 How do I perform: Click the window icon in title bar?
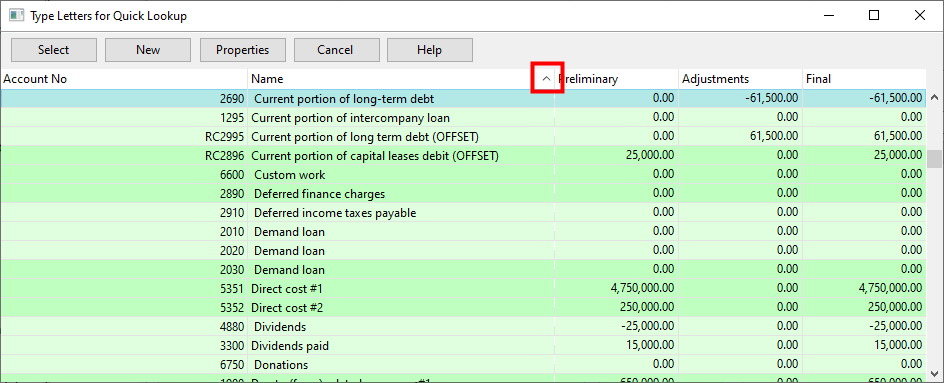[x=17, y=16]
